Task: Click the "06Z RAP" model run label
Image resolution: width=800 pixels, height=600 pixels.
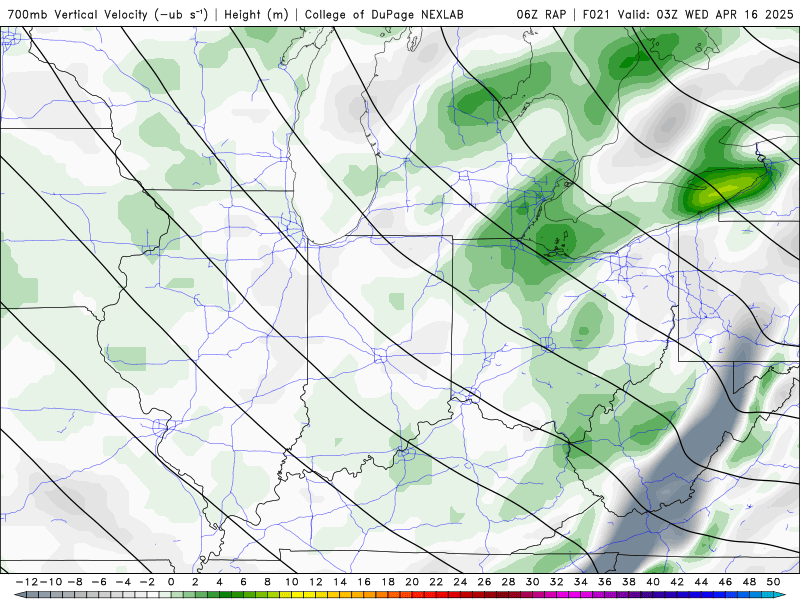Action: (x=541, y=14)
